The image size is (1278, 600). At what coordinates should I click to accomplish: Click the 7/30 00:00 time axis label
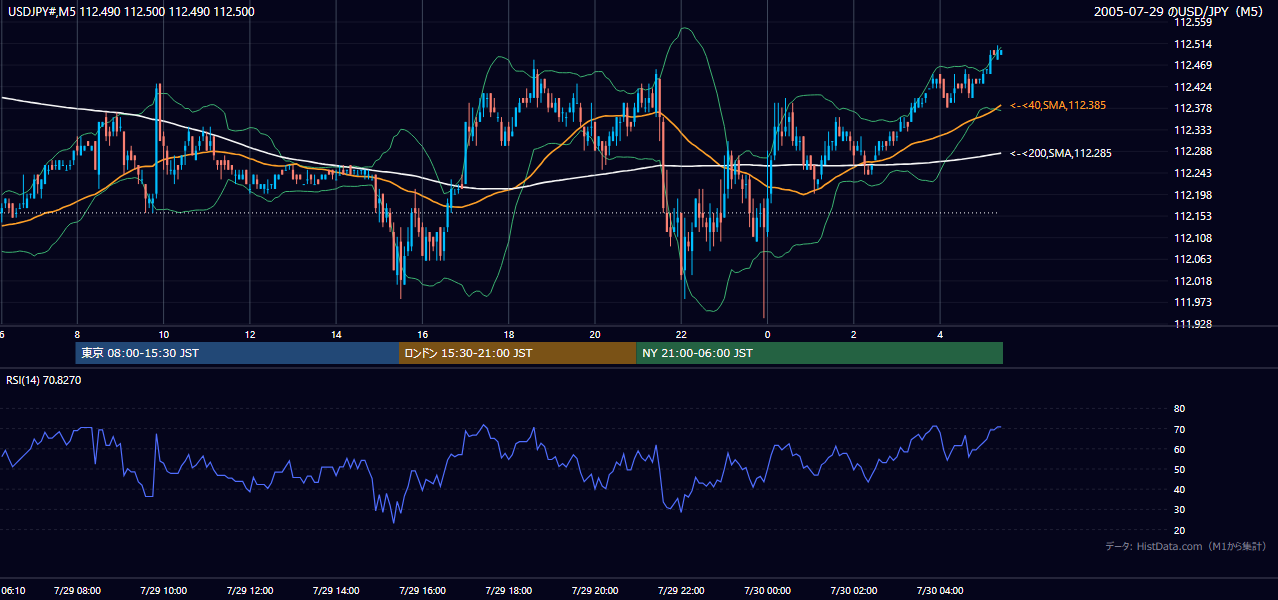(x=768, y=591)
